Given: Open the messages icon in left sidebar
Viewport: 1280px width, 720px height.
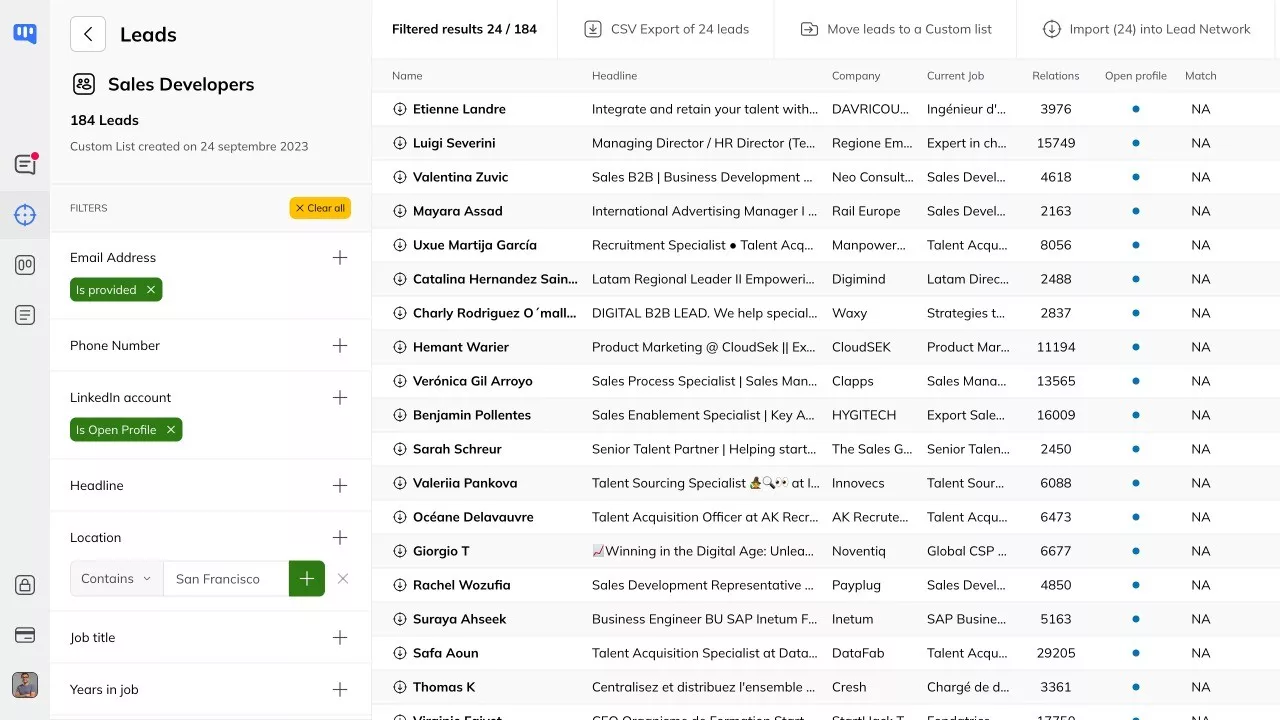Looking at the screenshot, I should point(25,164).
